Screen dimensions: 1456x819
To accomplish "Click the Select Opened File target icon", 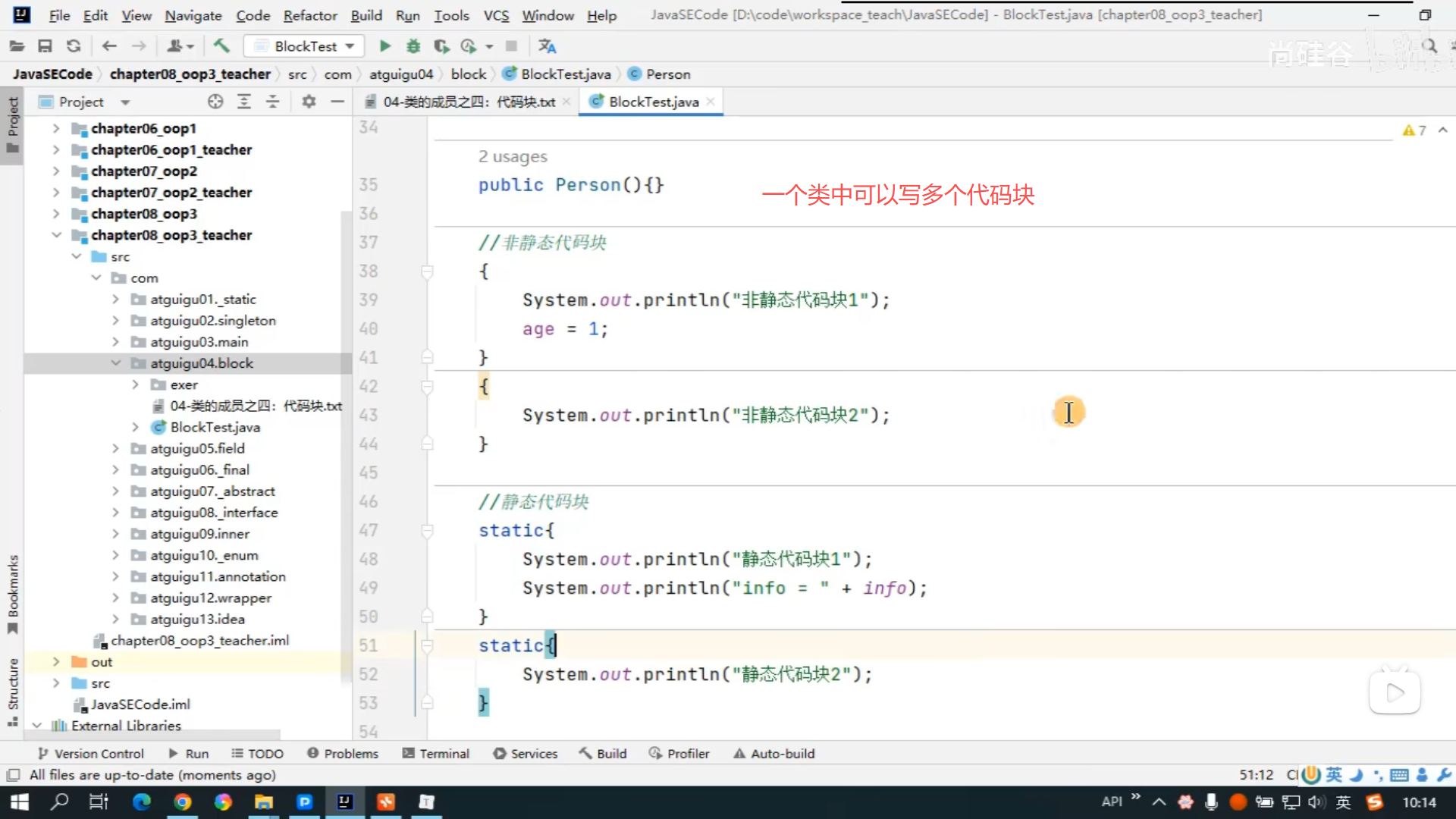I will click(x=215, y=102).
